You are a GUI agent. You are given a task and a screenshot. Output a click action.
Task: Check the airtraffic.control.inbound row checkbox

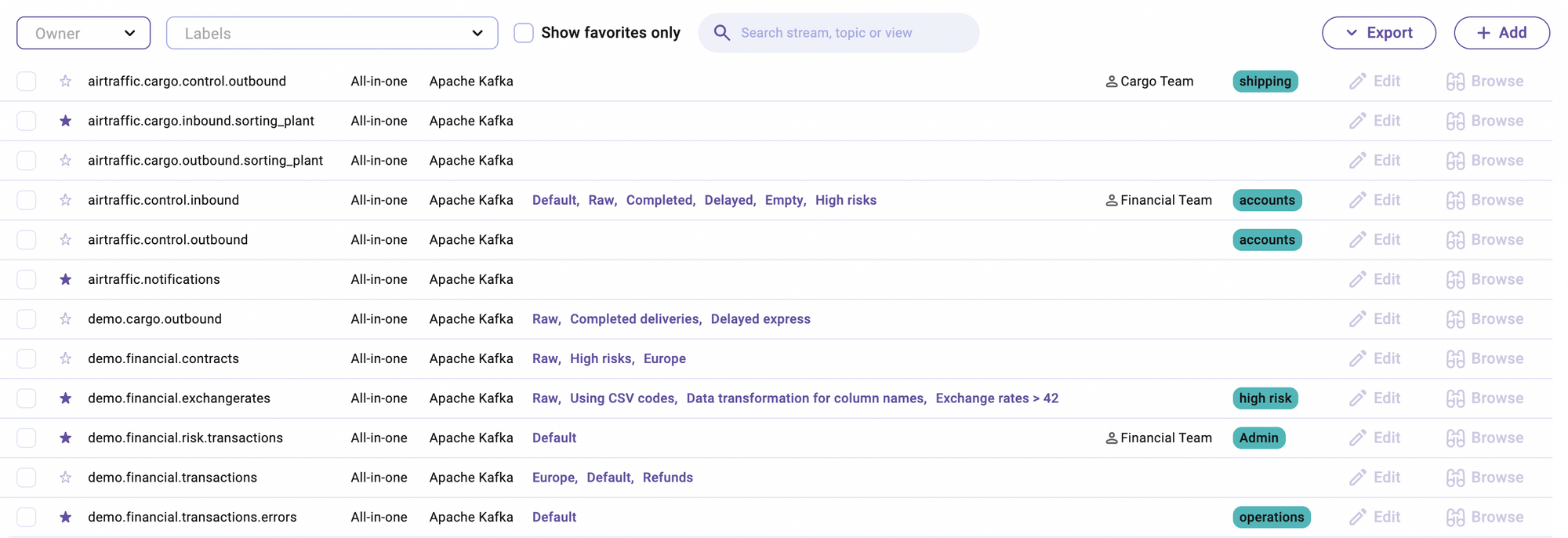click(27, 200)
